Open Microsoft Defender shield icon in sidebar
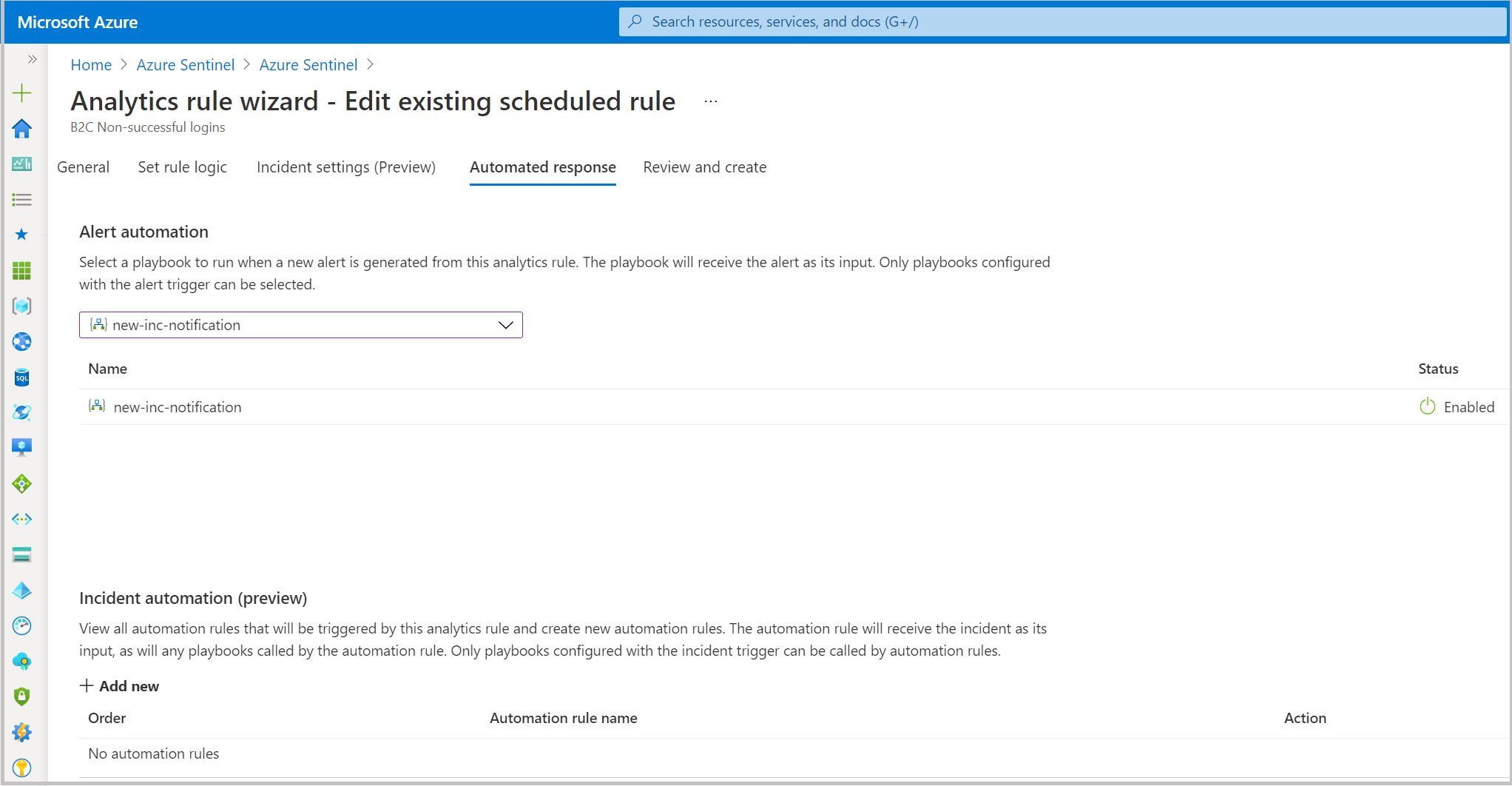This screenshot has height=786, width=1512. 22,696
